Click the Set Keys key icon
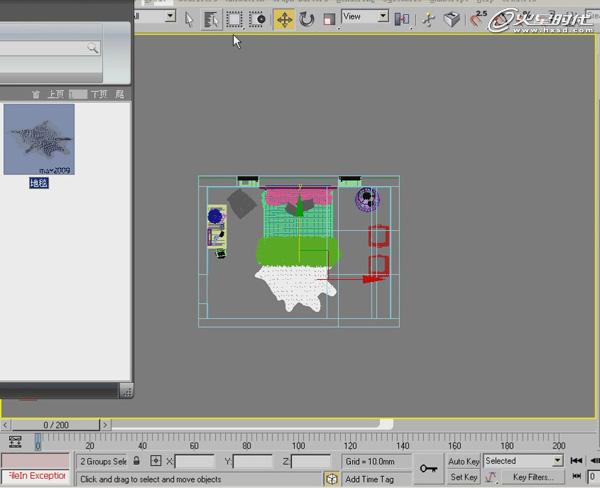The image size is (600, 488). [428, 468]
